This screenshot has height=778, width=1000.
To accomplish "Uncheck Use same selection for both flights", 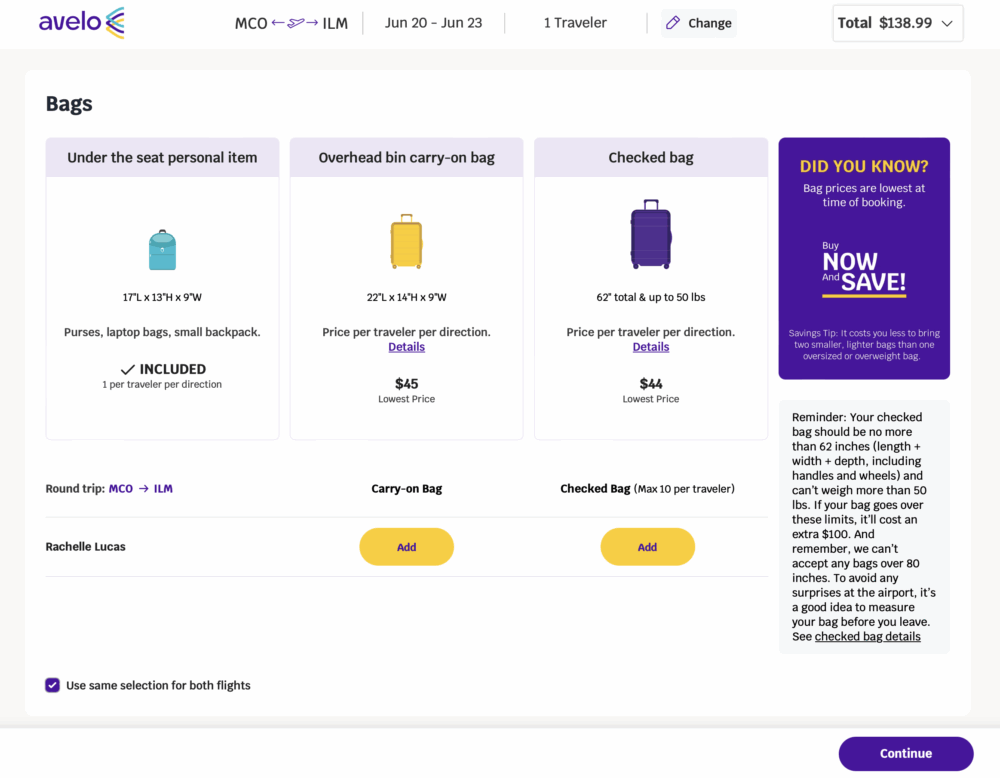I will coord(52,685).
